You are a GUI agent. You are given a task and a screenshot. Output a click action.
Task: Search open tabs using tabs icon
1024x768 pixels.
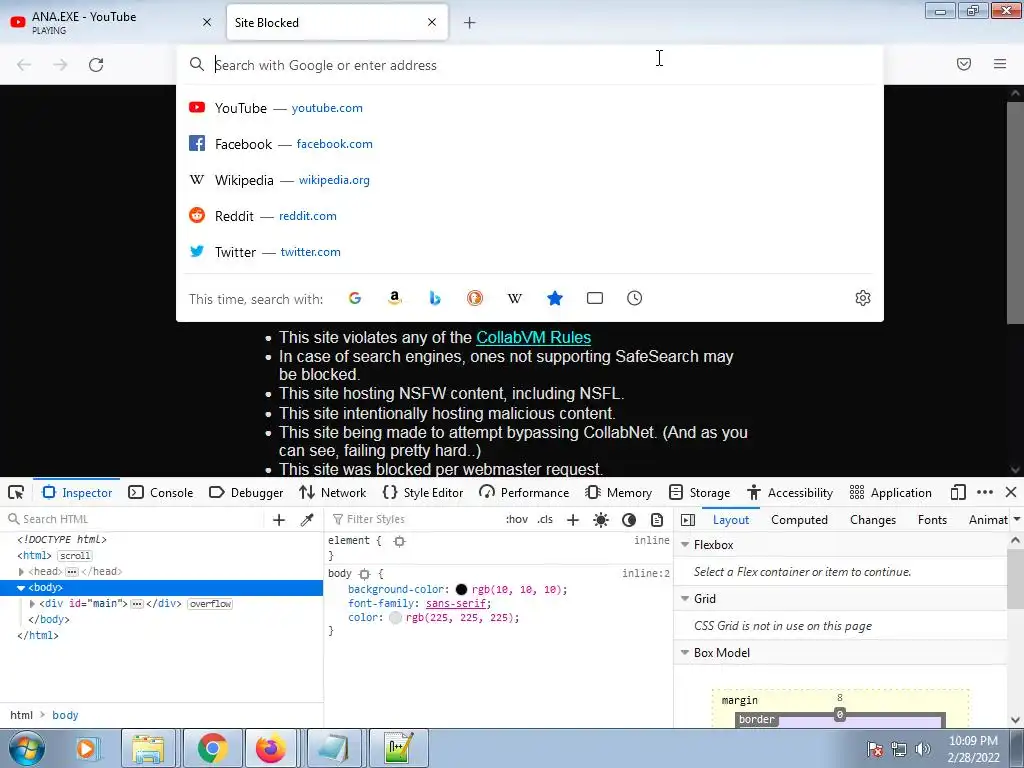click(x=595, y=298)
